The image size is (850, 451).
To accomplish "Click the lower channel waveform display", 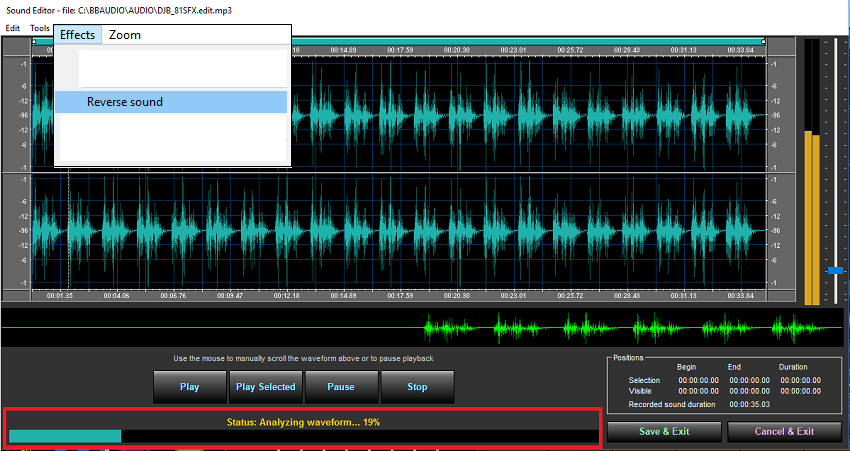I will tap(398, 231).
